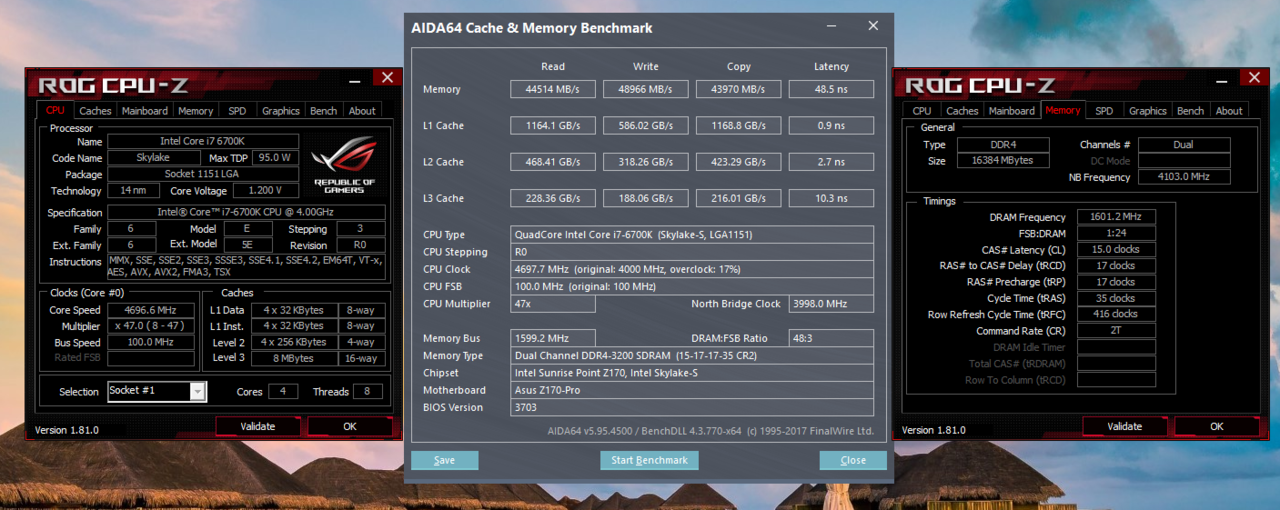The image size is (1280, 510).
Task: Open Caches tab in left CPU-Z window
Action: [95, 111]
